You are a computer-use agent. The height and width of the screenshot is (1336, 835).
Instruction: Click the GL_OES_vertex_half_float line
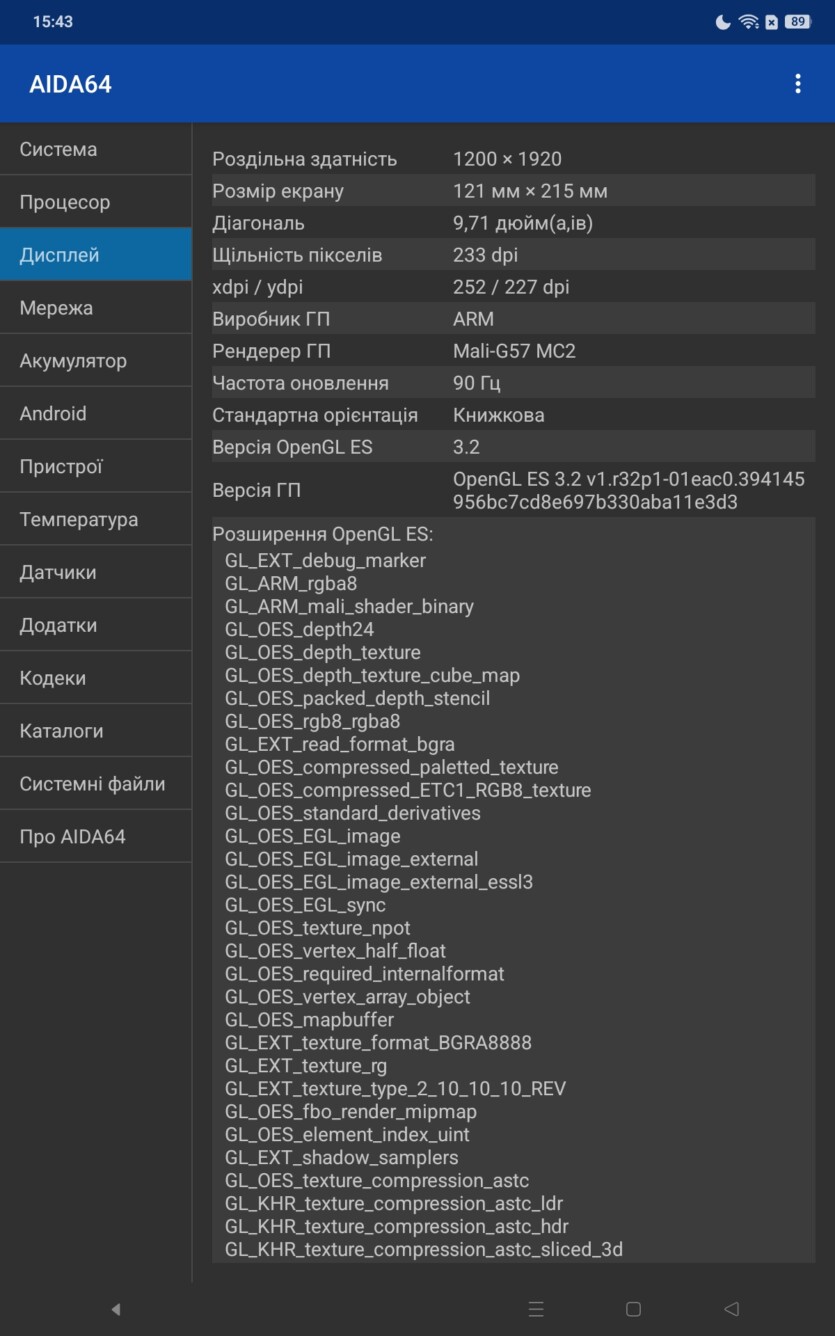click(335, 952)
